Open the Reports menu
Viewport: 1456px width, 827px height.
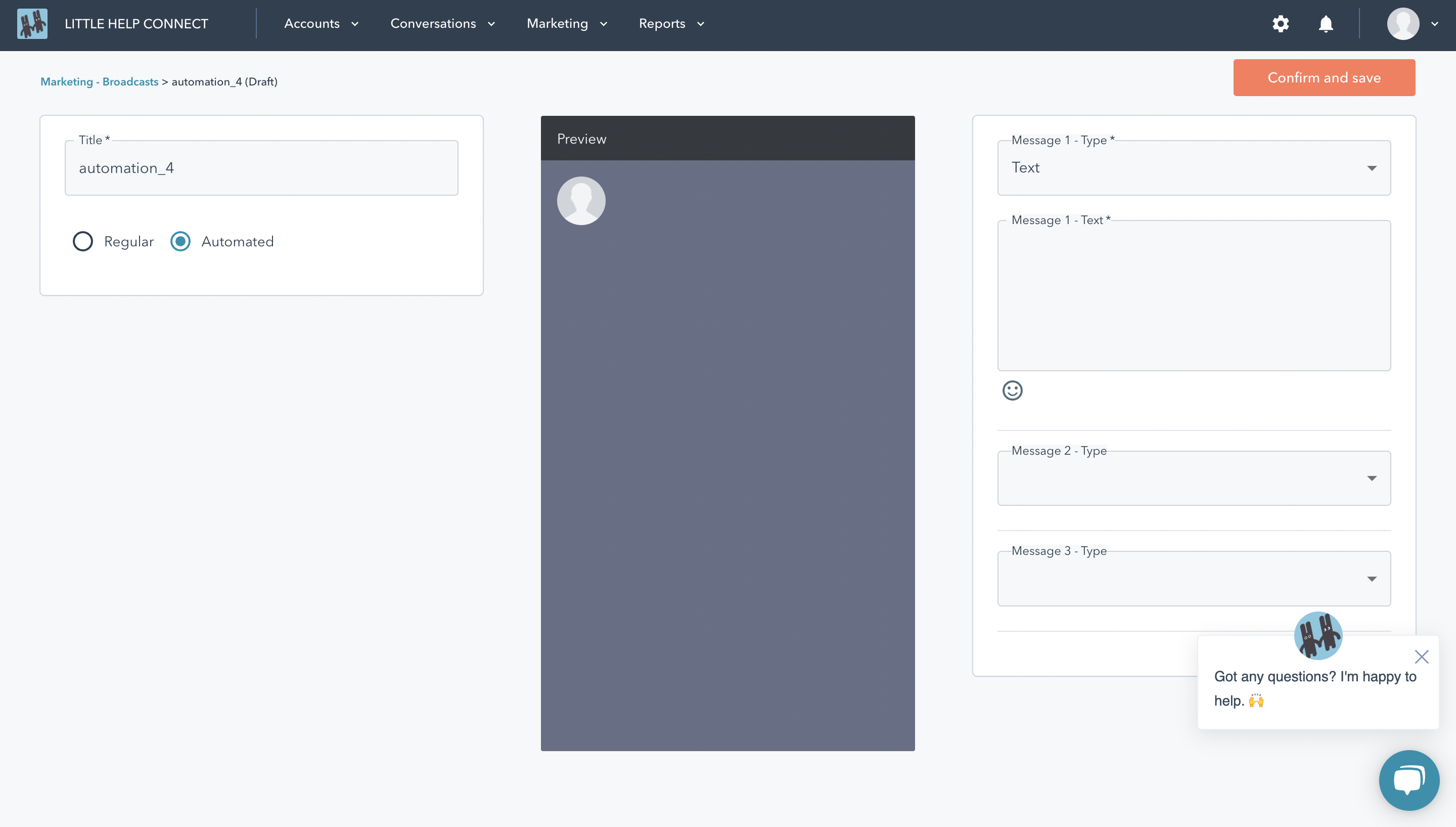click(x=671, y=24)
